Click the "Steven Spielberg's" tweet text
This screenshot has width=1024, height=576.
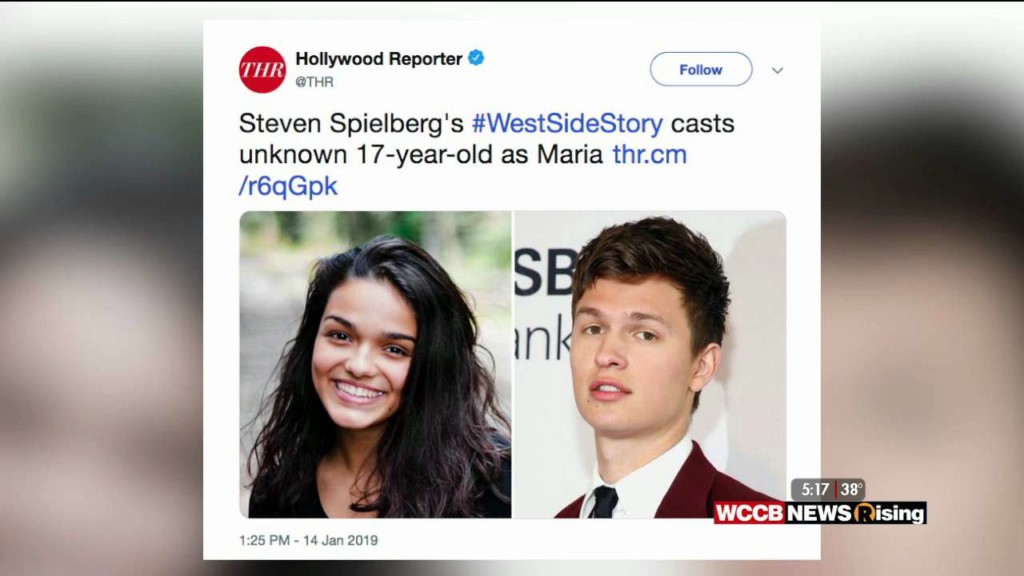pyautogui.click(x=351, y=123)
